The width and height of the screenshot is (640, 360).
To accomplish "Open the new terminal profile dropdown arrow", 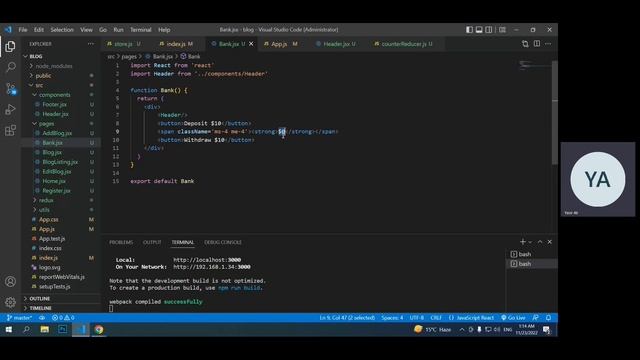I will pyautogui.click(x=530, y=242).
